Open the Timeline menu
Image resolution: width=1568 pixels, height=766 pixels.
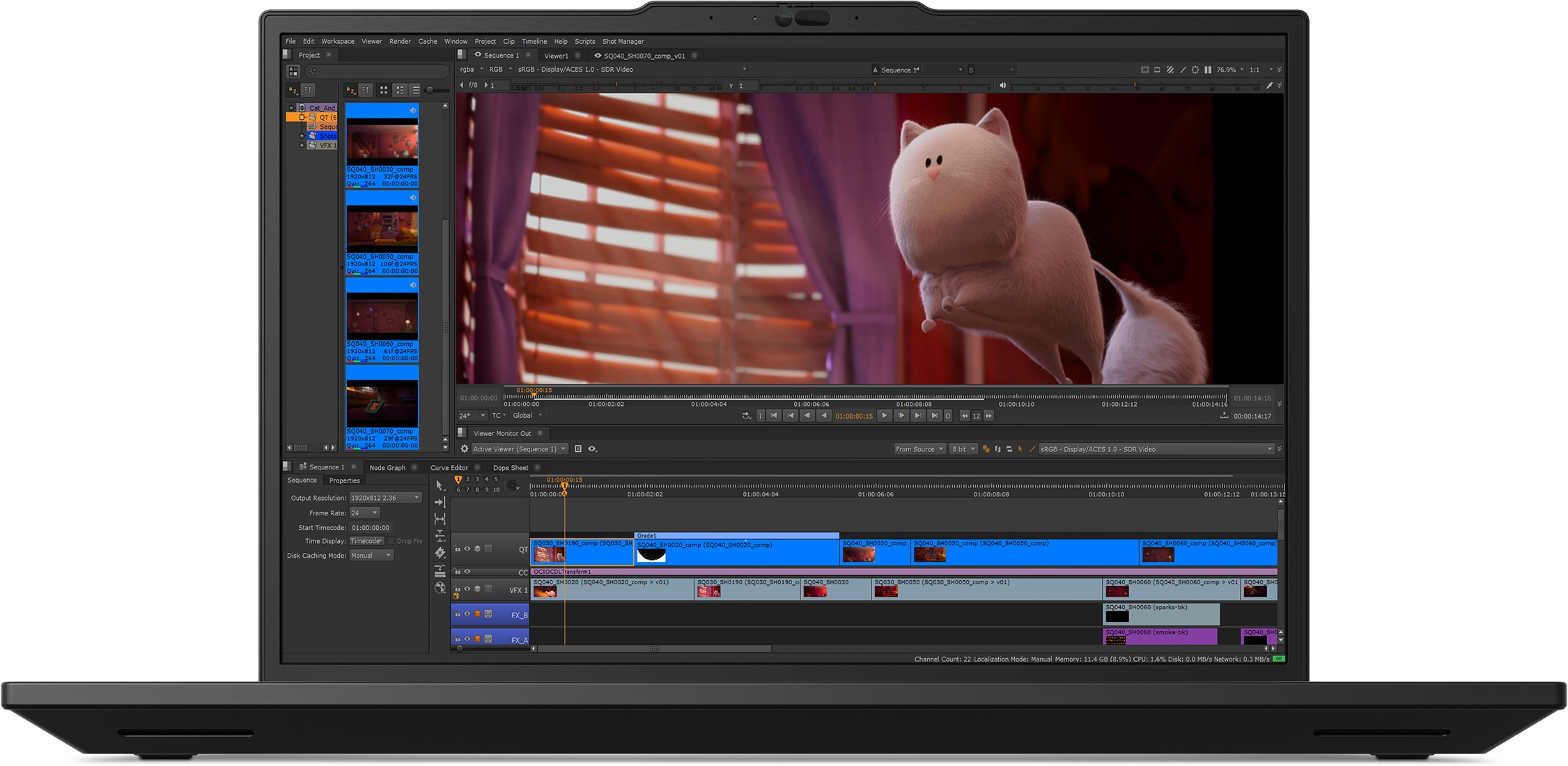click(x=534, y=41)
